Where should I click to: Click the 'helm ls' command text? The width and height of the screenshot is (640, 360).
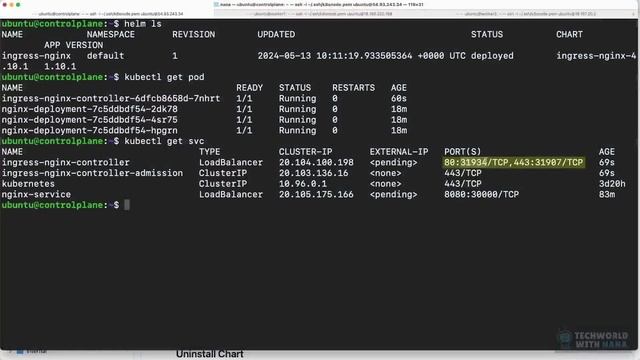pyautogui.click(x=143, y=24)
